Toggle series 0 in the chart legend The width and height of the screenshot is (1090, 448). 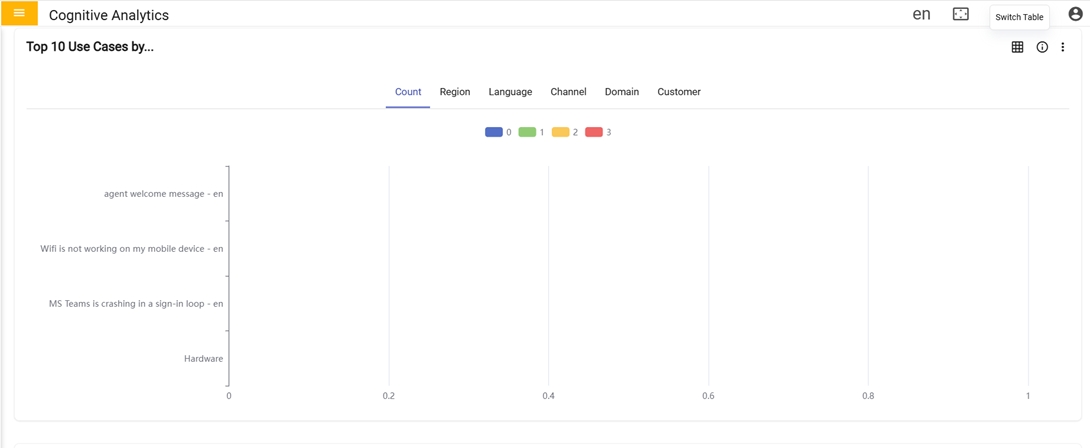coord(494,132)
